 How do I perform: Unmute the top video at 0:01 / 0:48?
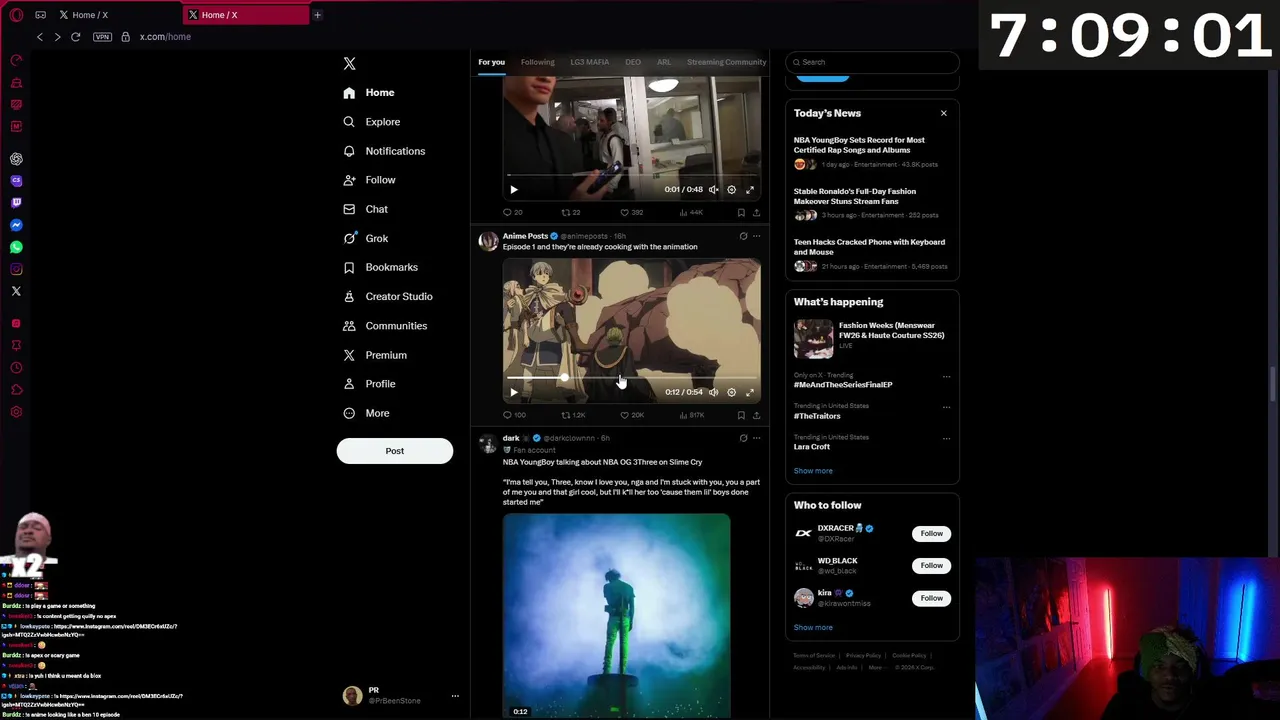pos(713,189)
